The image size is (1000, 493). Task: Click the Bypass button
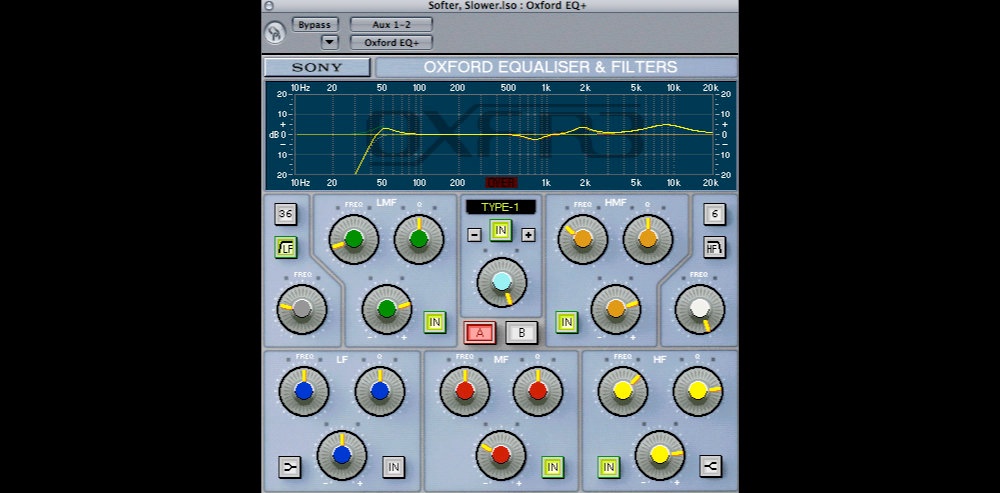(x=315, y=24)
